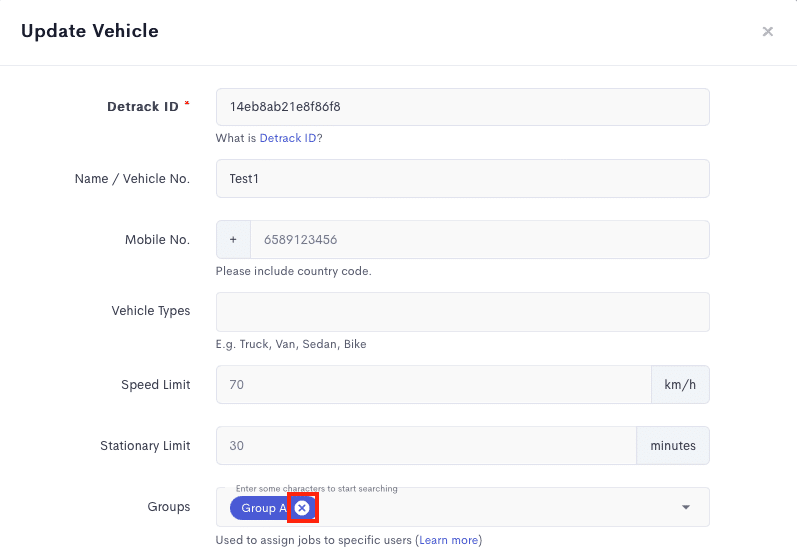
Task: Select the Stationary Limit input
Action: click(426, 446)
